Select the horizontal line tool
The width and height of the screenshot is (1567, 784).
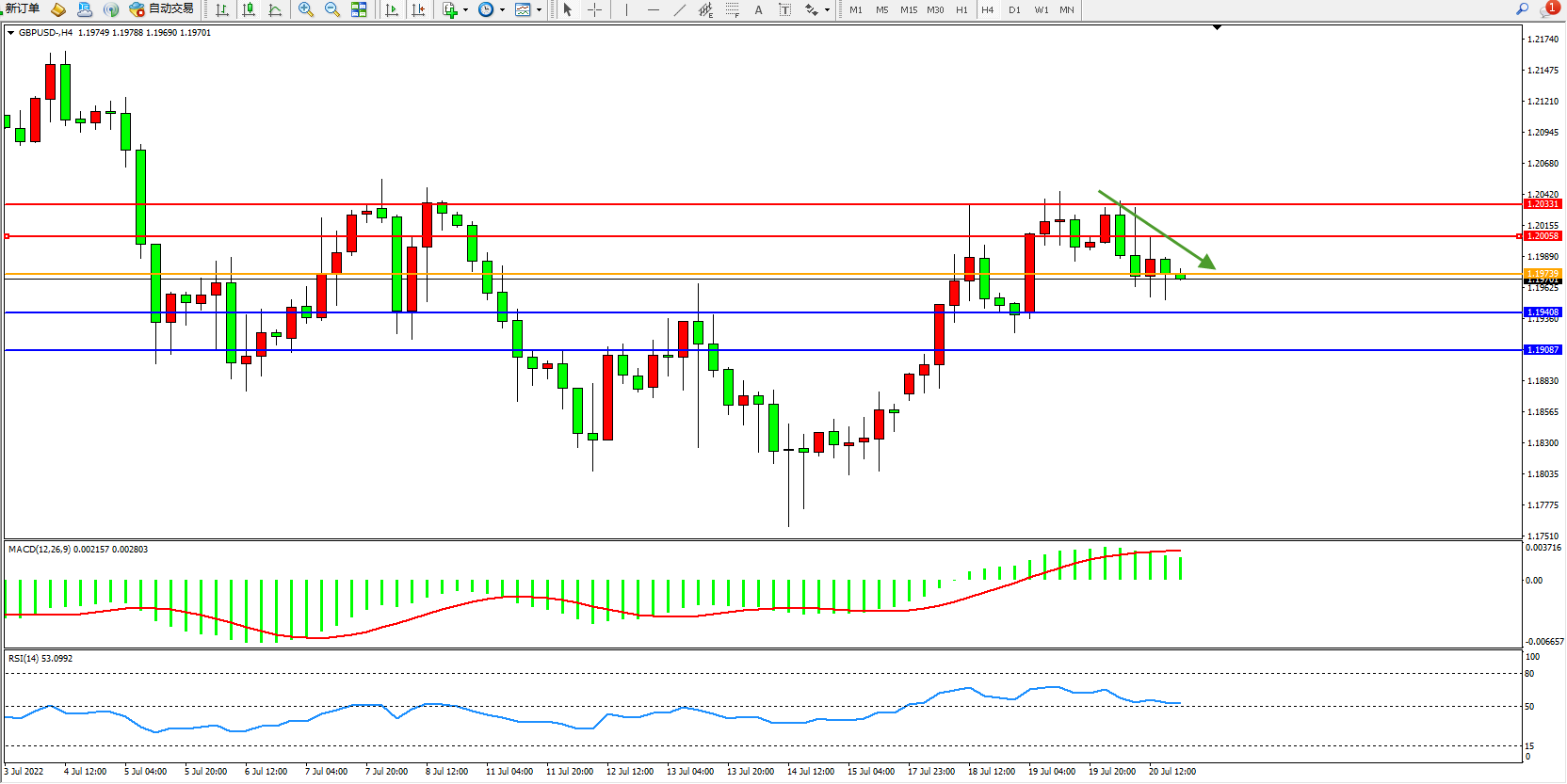[654, 9]
